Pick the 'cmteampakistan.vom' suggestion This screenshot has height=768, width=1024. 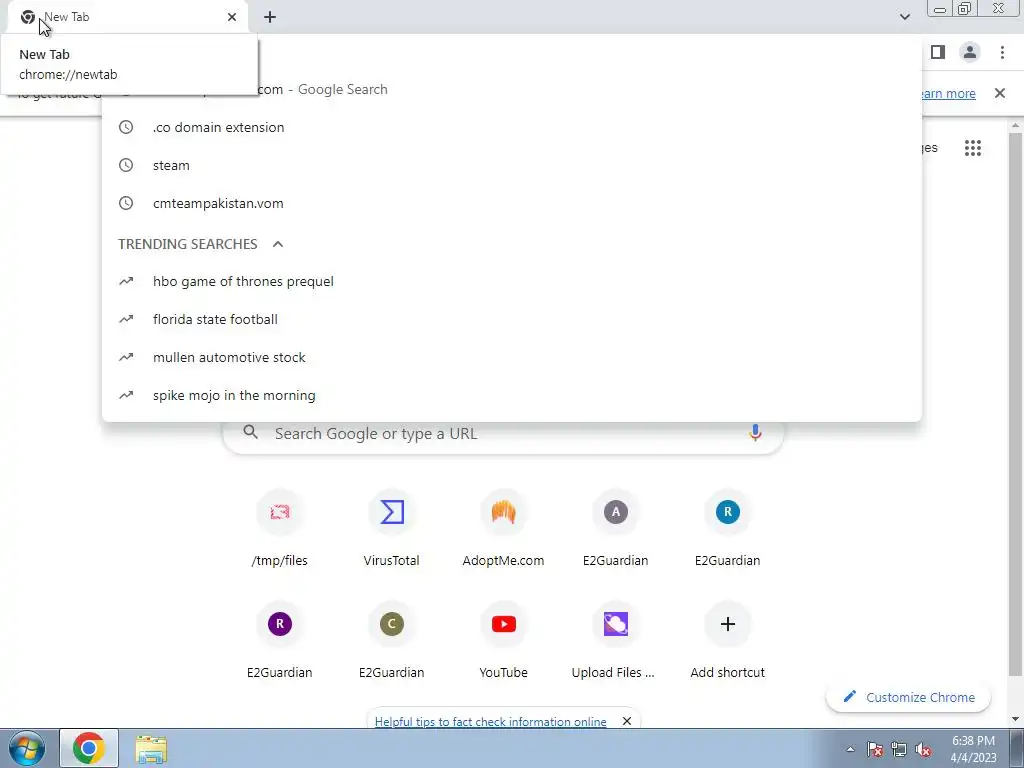click(512, 203)
